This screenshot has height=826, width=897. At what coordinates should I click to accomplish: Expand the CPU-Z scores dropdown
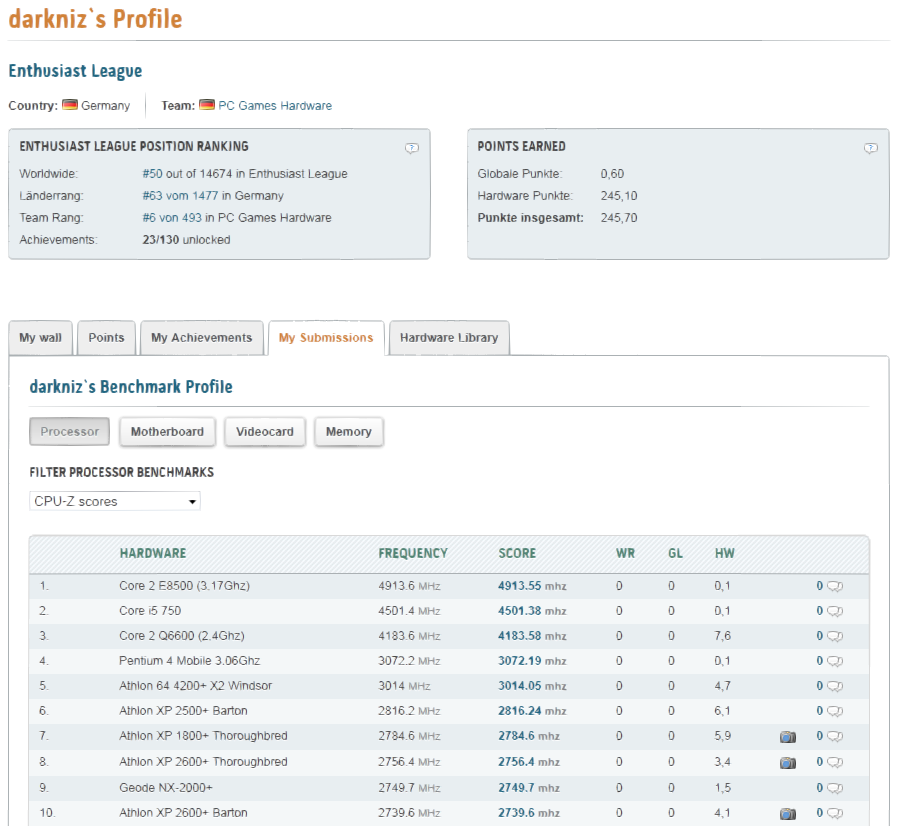pyautogui.click(x=114, y=501)
